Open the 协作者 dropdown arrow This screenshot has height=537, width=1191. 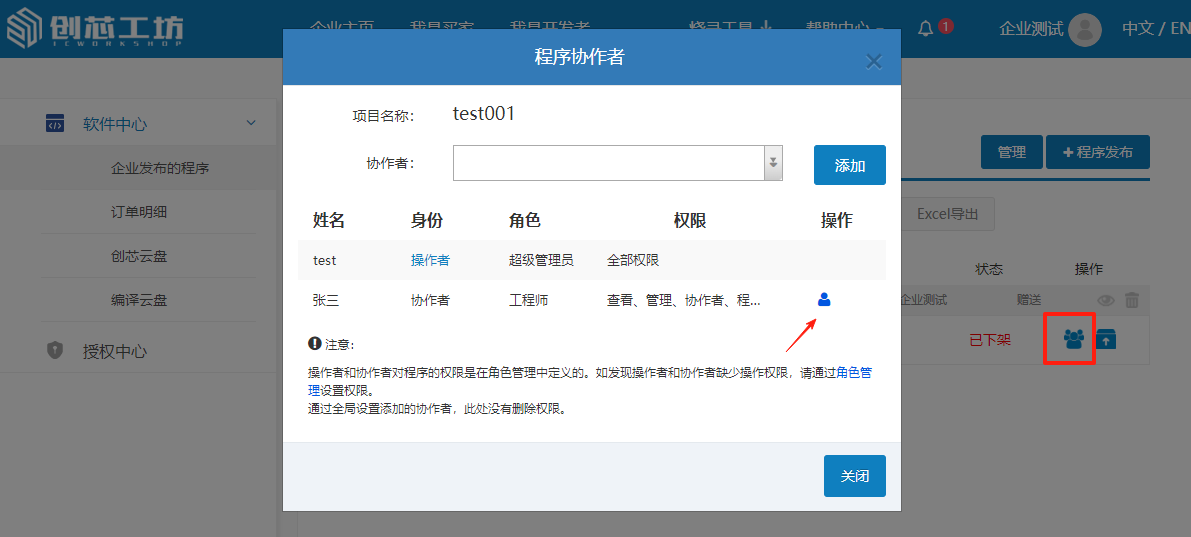772,163
